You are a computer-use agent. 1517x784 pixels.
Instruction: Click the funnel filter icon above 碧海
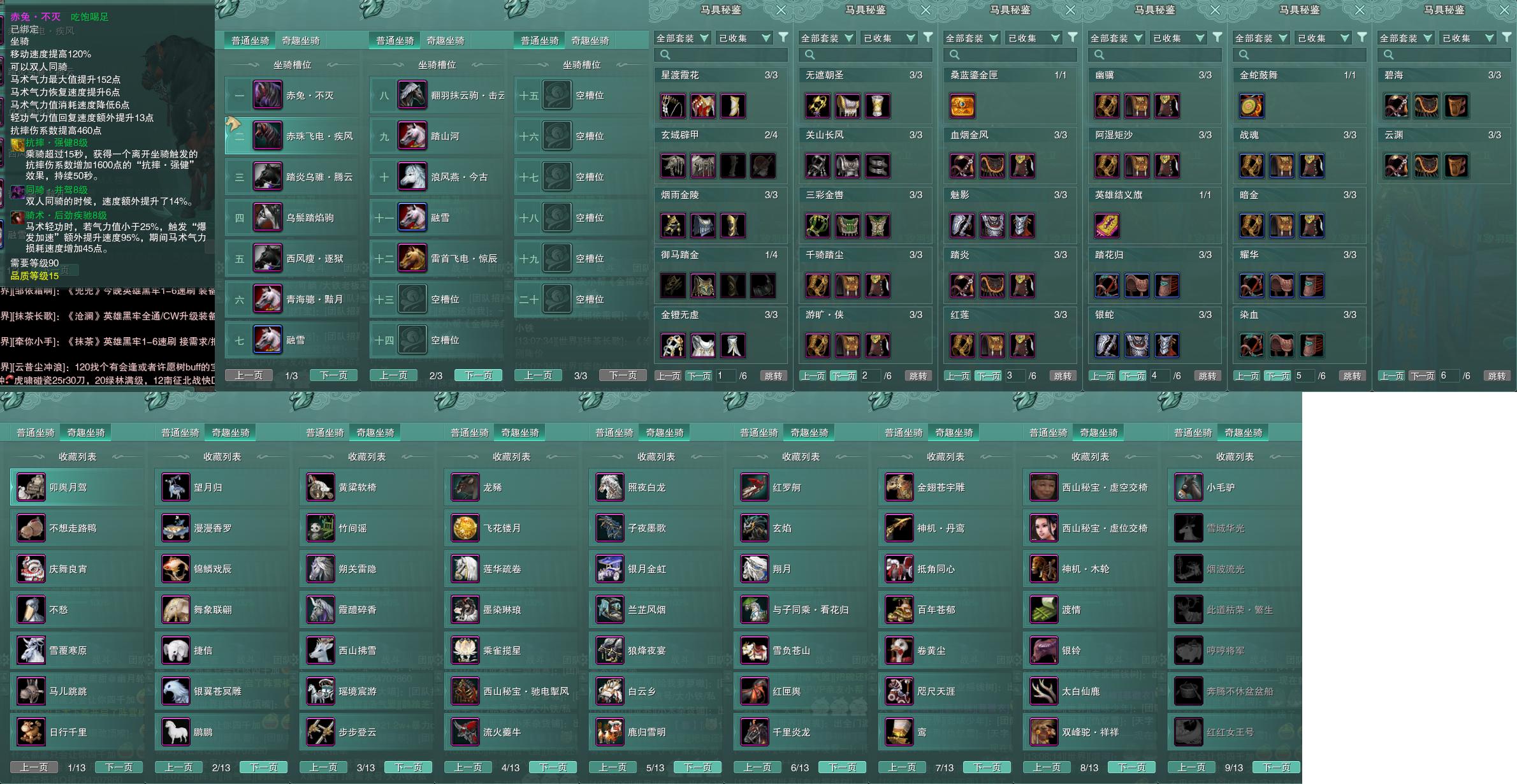point(1507,38)
